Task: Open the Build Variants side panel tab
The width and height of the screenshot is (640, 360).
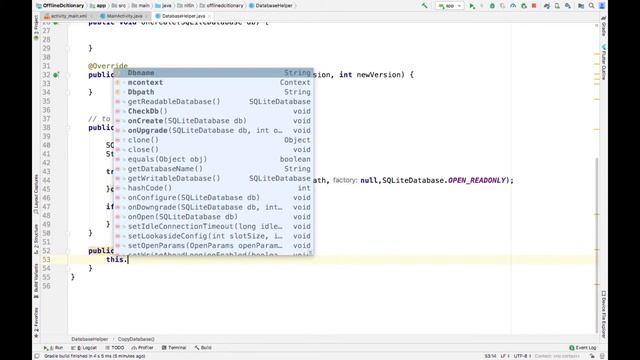Action: pos(36,281)
